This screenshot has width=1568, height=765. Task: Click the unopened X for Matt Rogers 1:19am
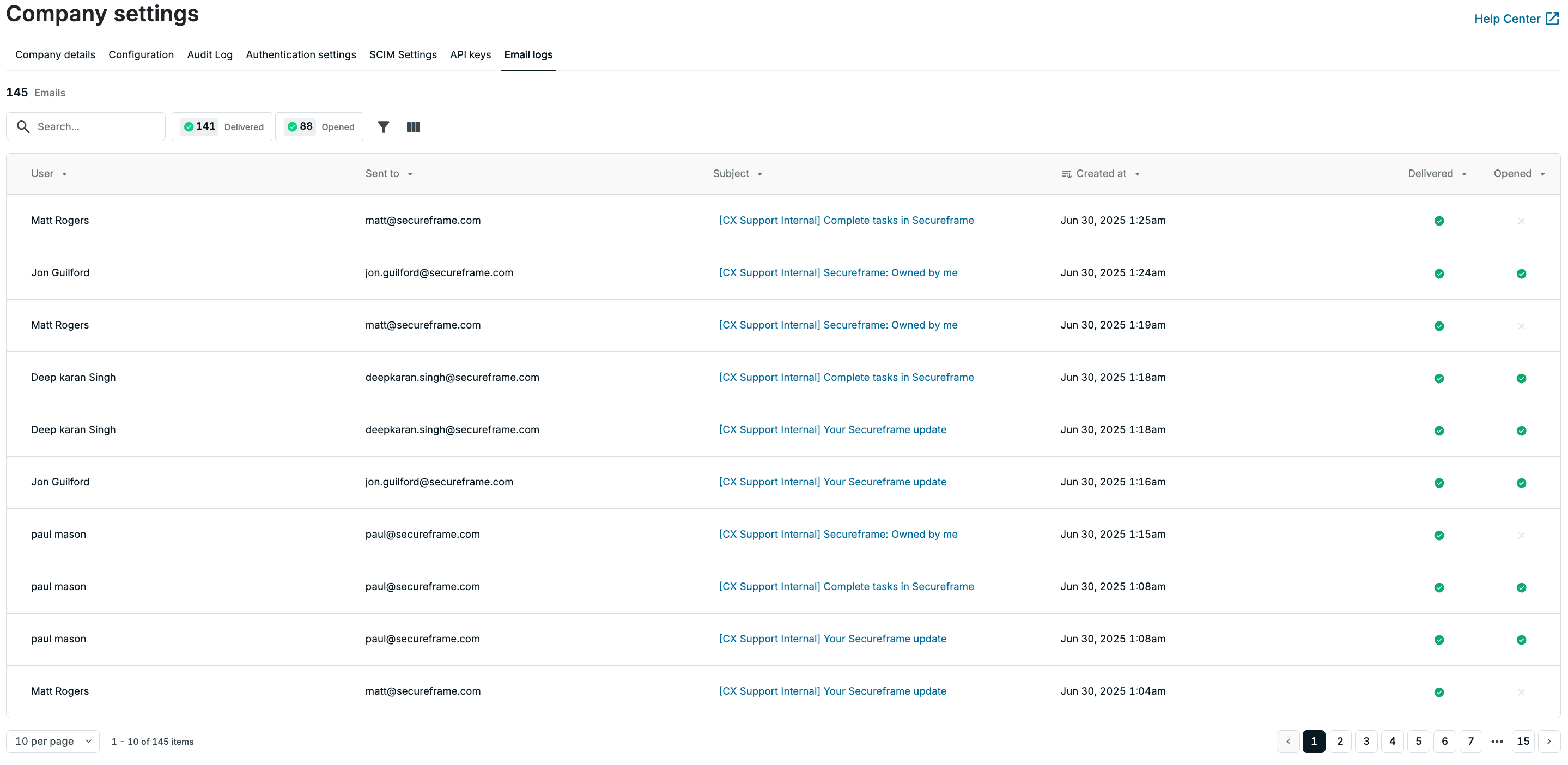coord(1521,326)
